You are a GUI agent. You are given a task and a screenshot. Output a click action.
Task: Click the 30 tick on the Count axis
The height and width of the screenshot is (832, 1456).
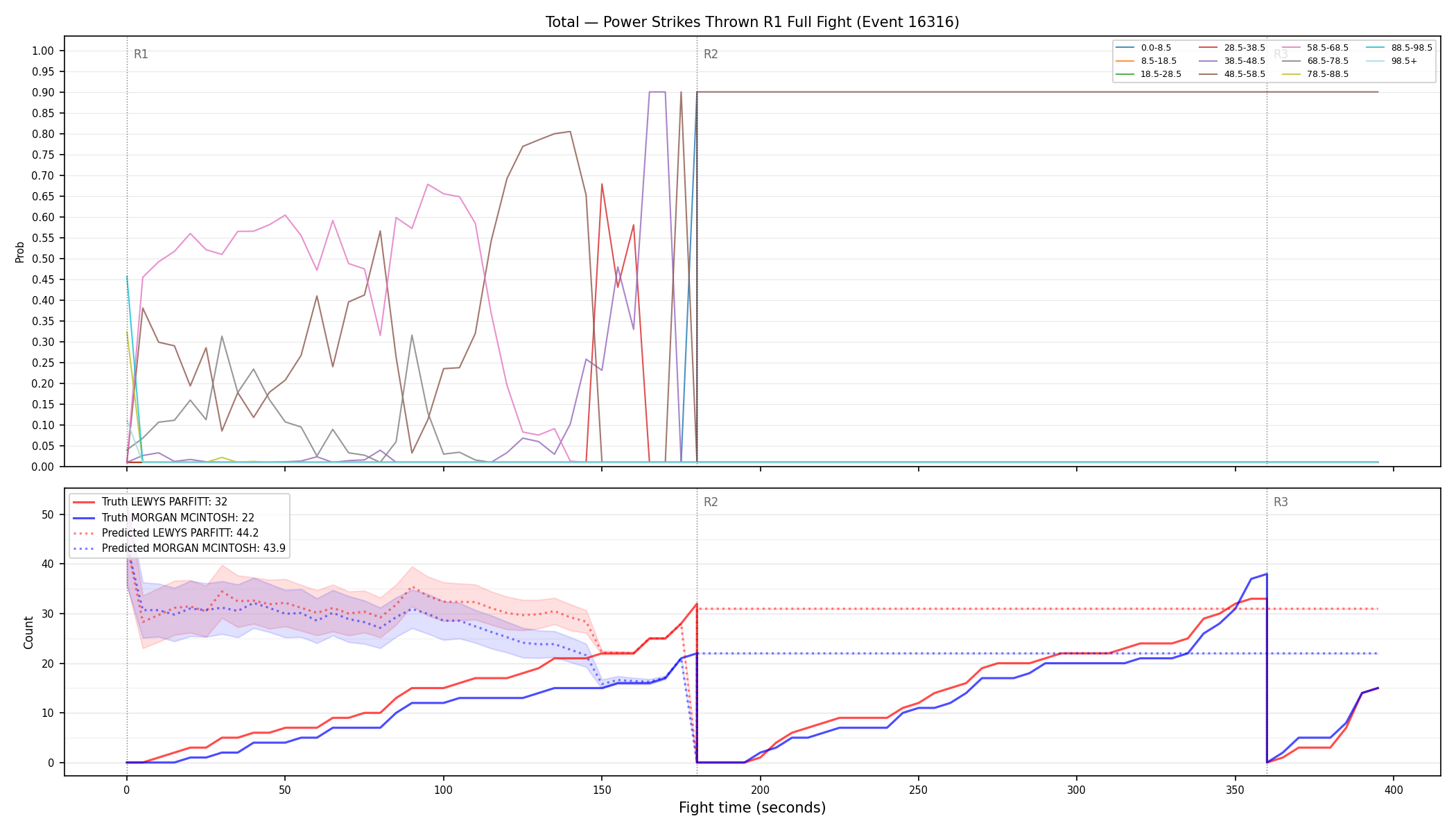click(48, 614)
